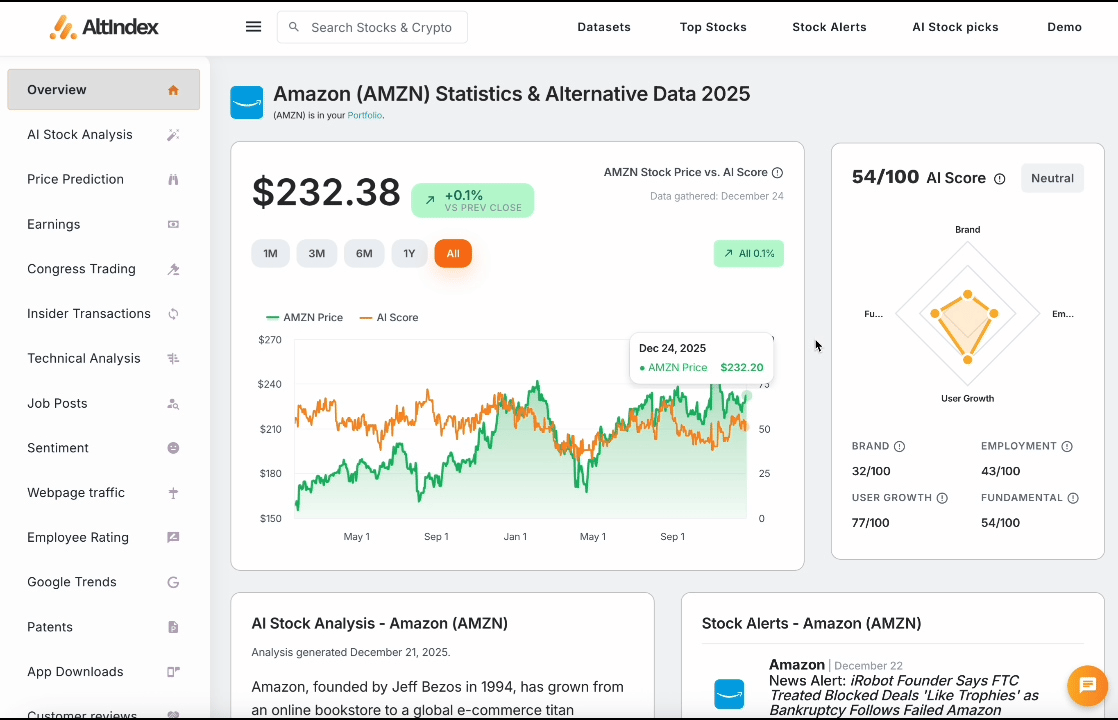1118x720 pixels.
Task: Click the BRAND info icon
Action: coord(899,446)
